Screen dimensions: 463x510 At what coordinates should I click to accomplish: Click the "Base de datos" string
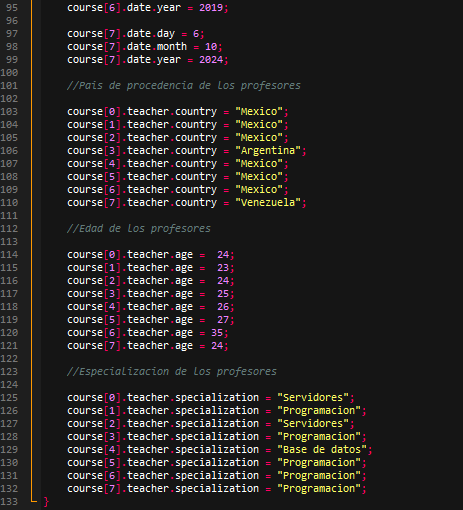click(x=322, y=450)
